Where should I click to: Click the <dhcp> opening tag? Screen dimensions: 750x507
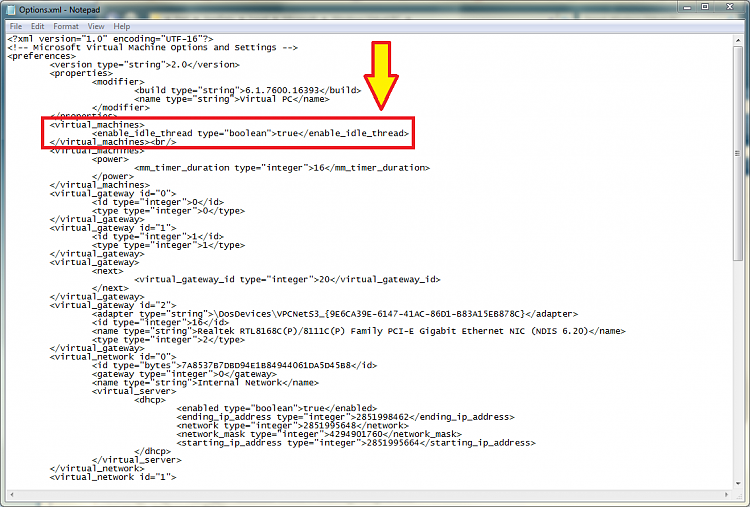click(150, 400)
